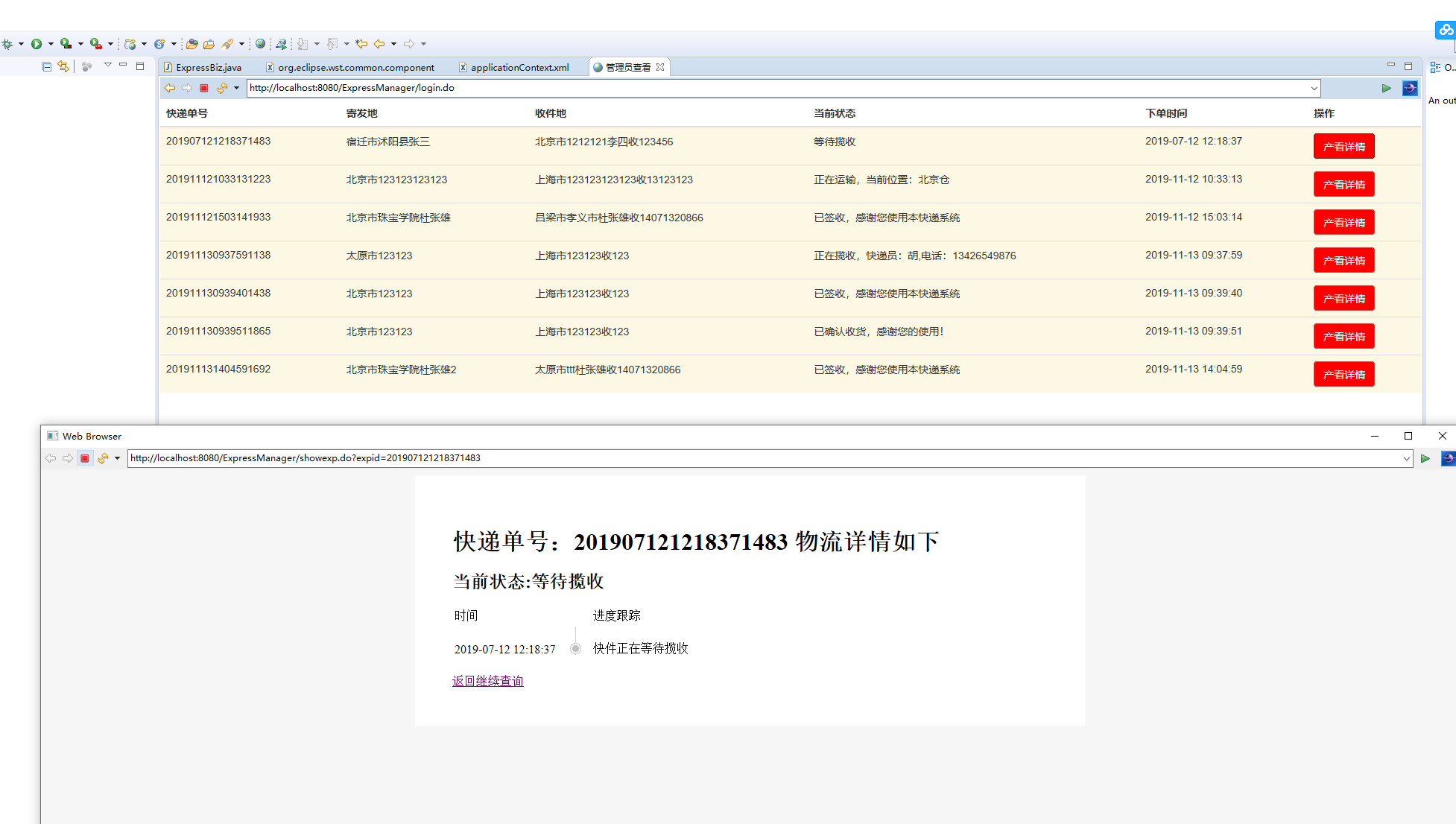Click the 返回继续查询 link
This screenshot has width=1456, height=824.
pyautogui.click(x=487, y=680)
